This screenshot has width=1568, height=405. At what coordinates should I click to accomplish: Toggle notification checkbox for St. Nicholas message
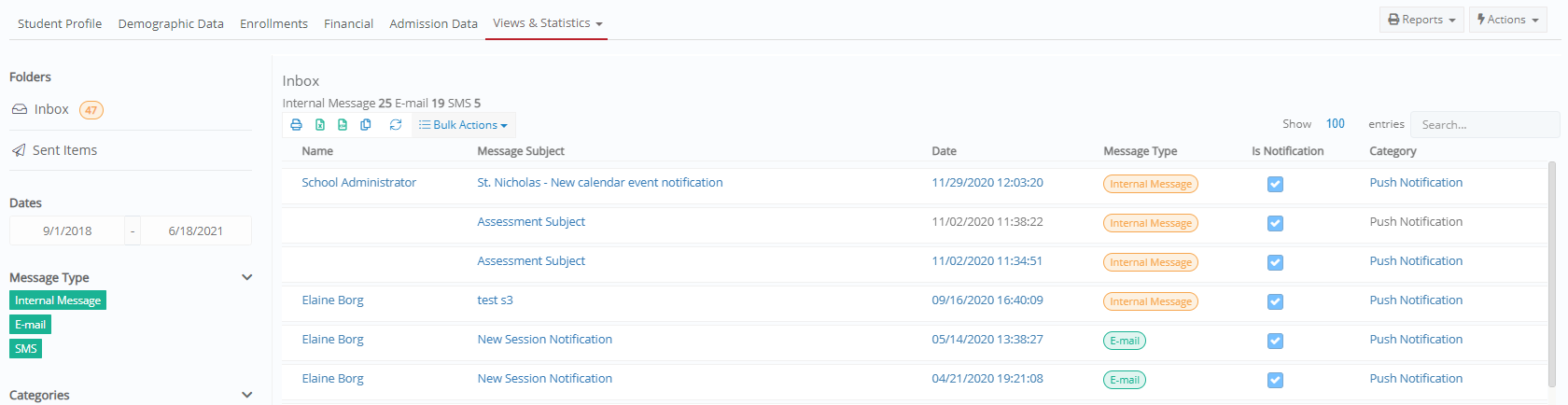(1275, 185)
